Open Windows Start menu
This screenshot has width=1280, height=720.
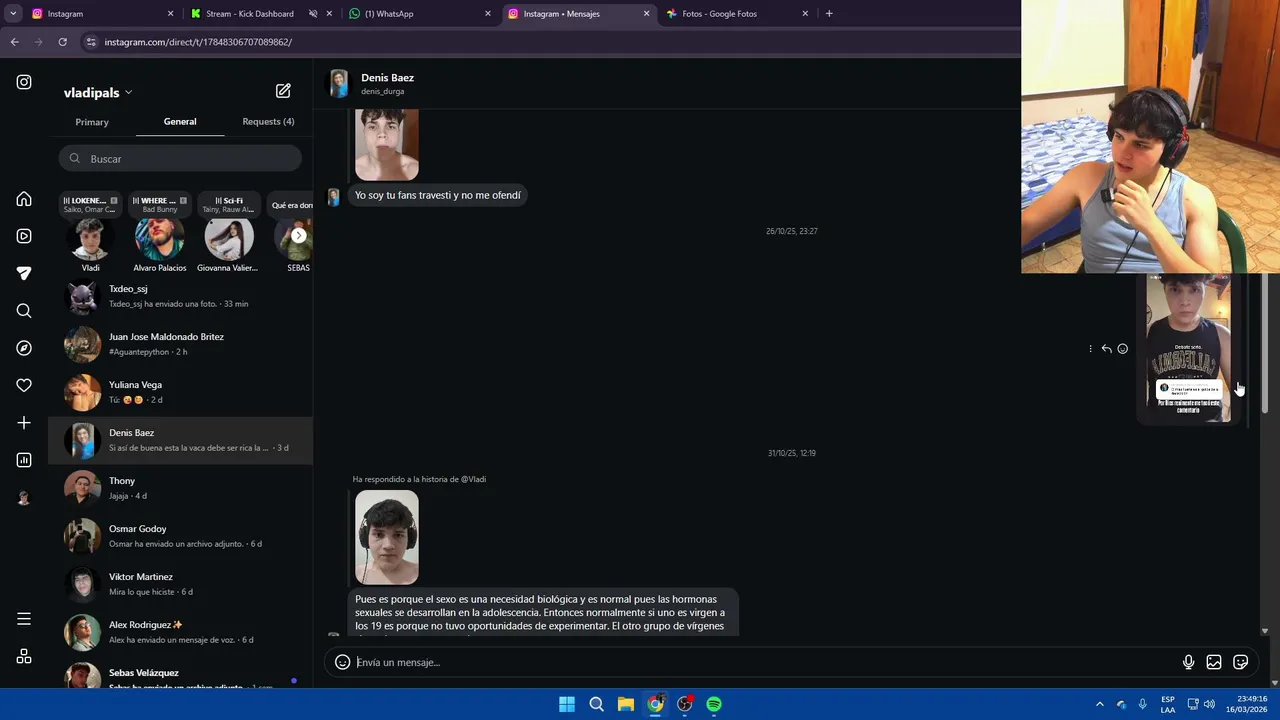pos(567,704)
